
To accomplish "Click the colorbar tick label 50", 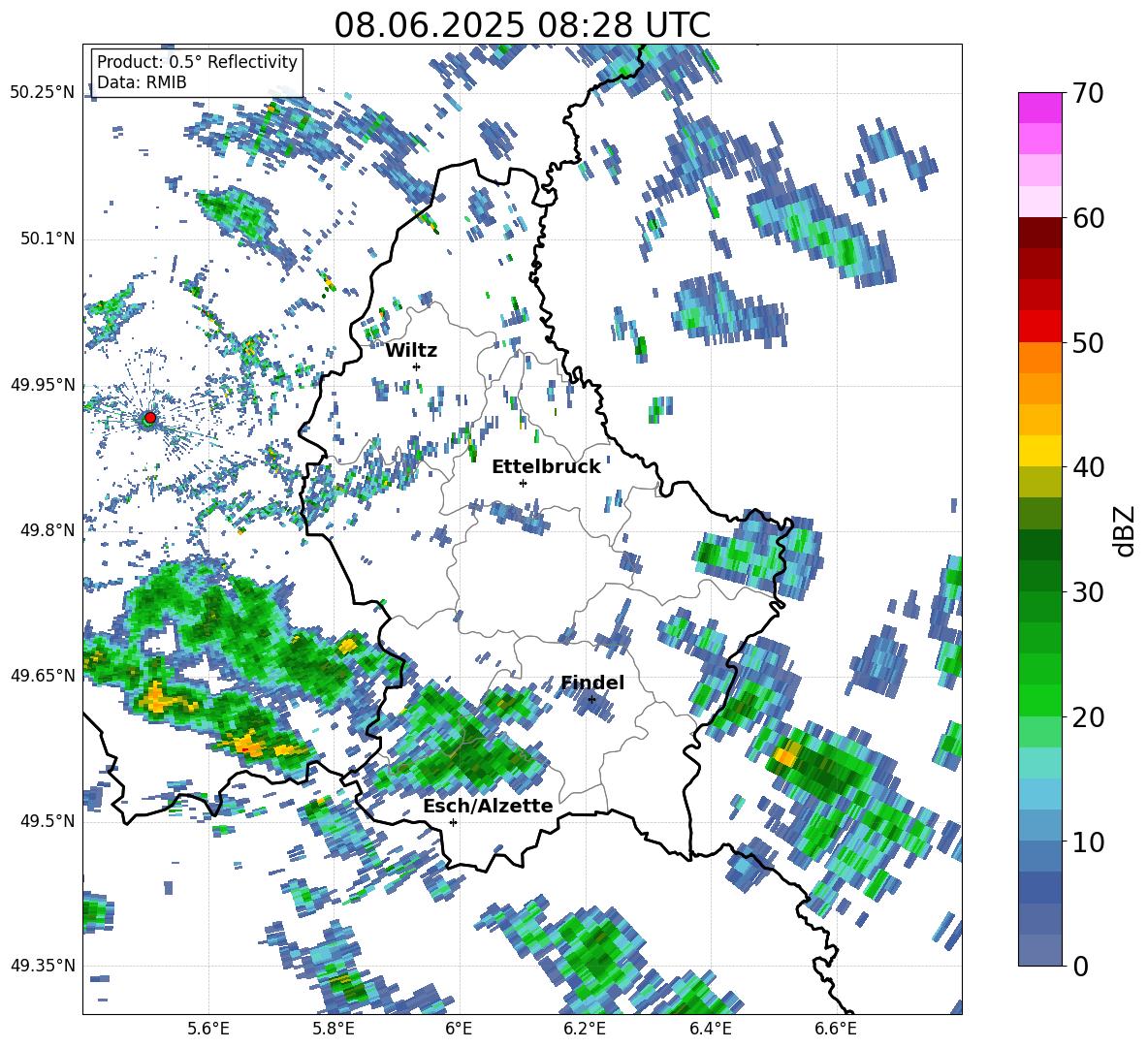I will 1088,343.
